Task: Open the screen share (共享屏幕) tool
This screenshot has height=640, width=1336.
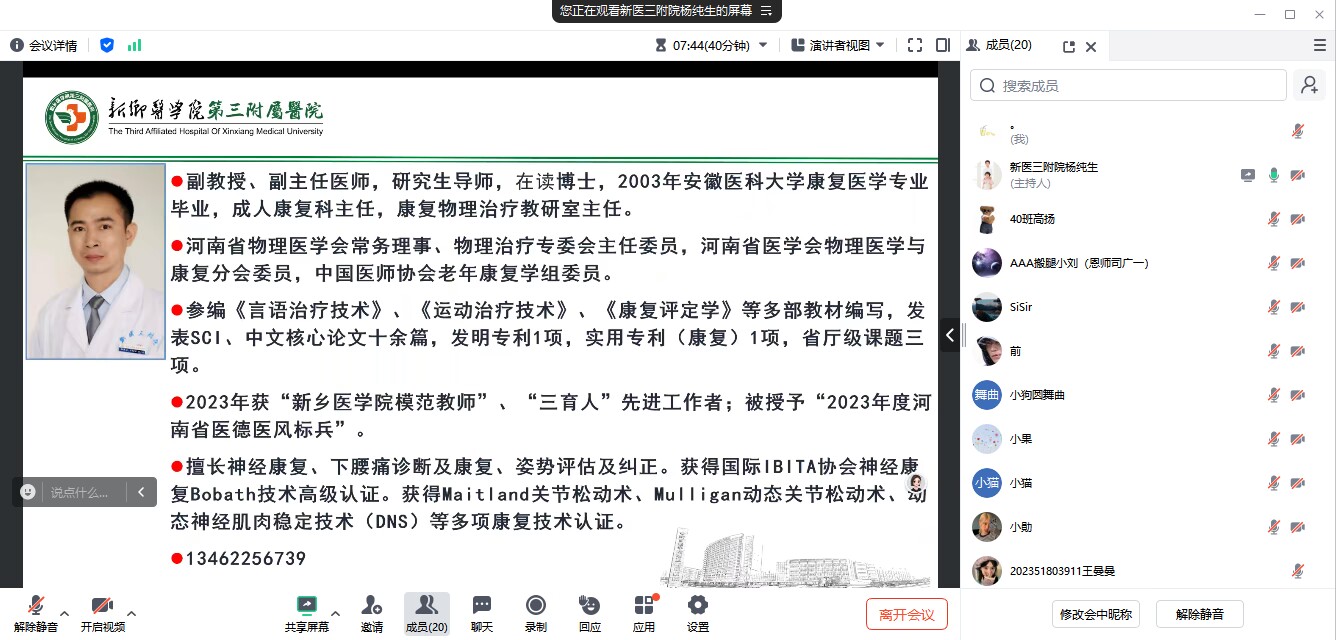Action: tap(306, 612)
